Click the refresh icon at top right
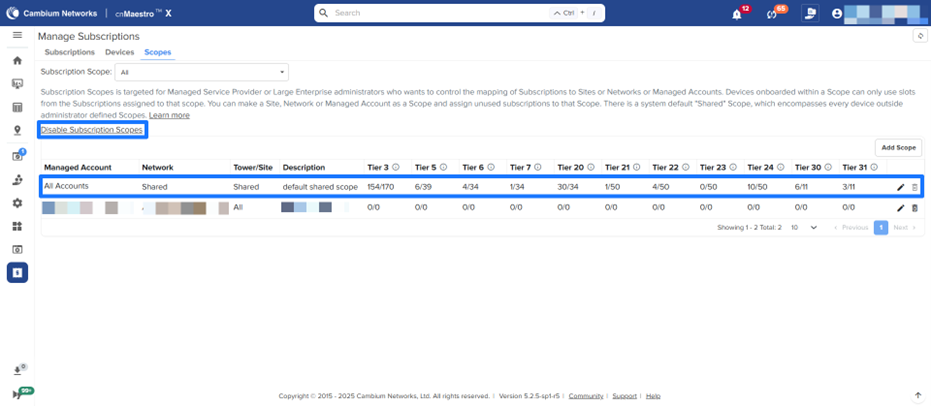The width and height of the screenshot is (931, 406). [x=919, y=36]
